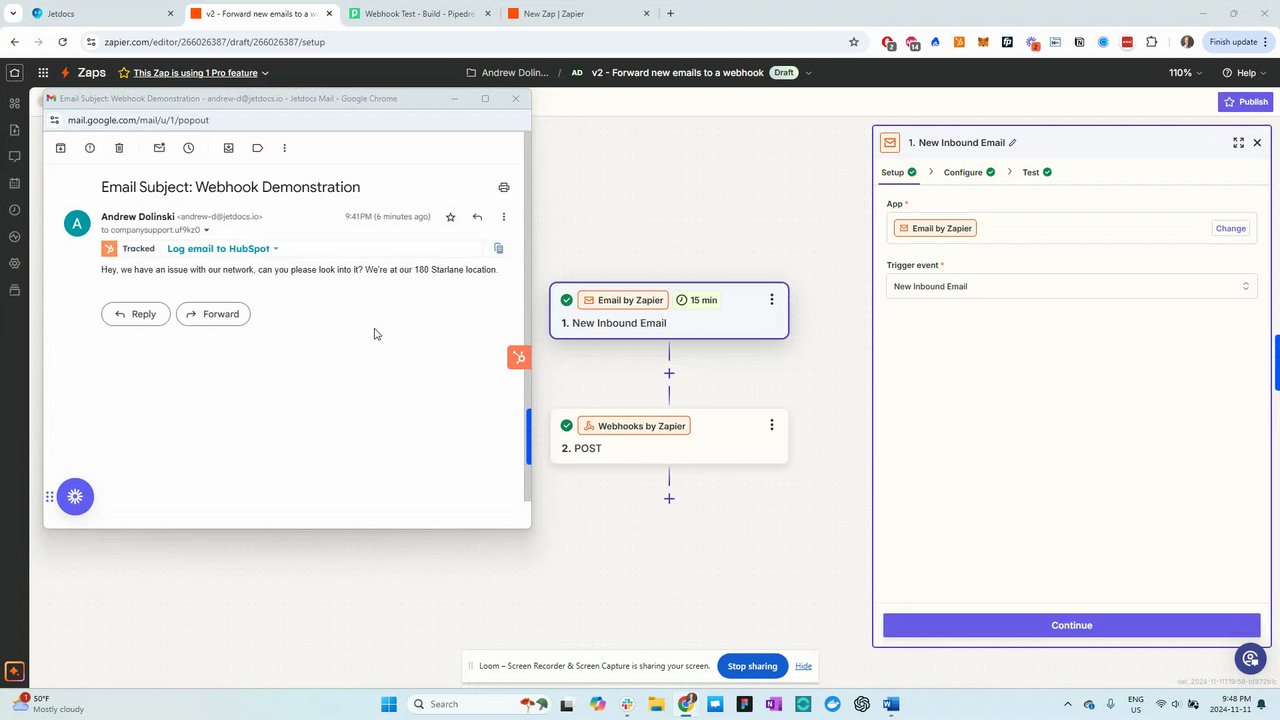This screenshot has width=1280, height=720.
Task: Open the clock history icon in Zapier sidebar
Action: click(14, 210)
